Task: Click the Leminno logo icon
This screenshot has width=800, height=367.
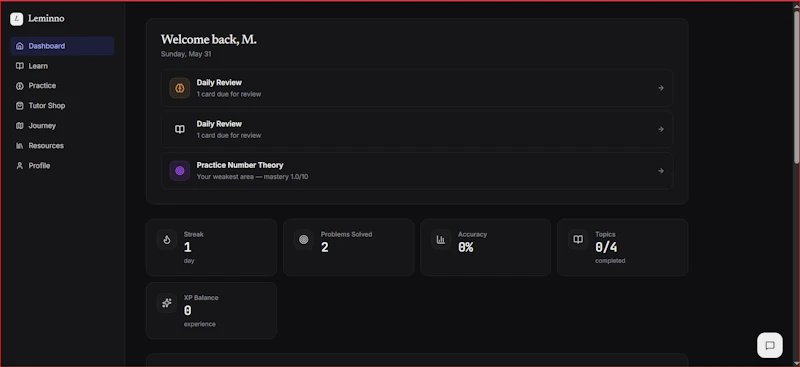Action: [x=16, y=19]
